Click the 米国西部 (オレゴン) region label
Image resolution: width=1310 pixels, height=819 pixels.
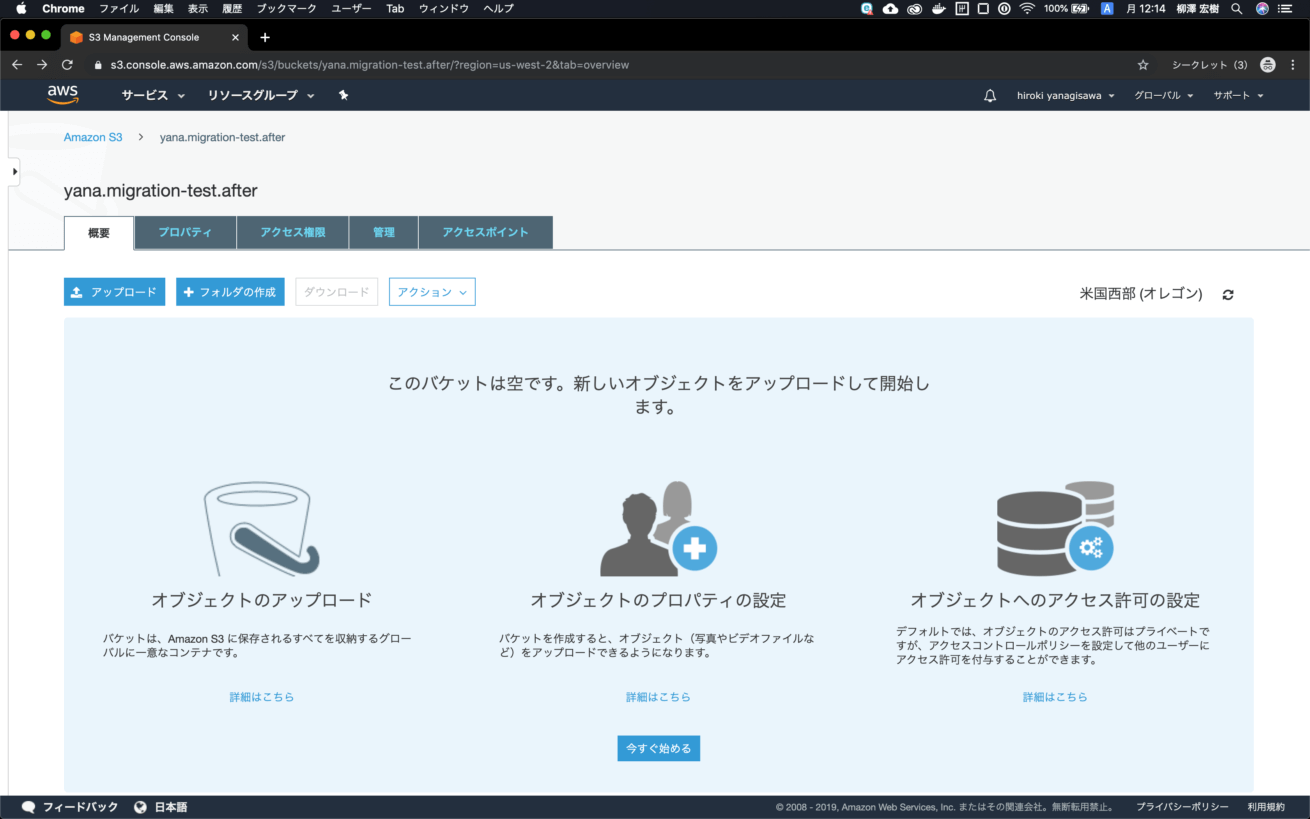[x=1141, y=294]
